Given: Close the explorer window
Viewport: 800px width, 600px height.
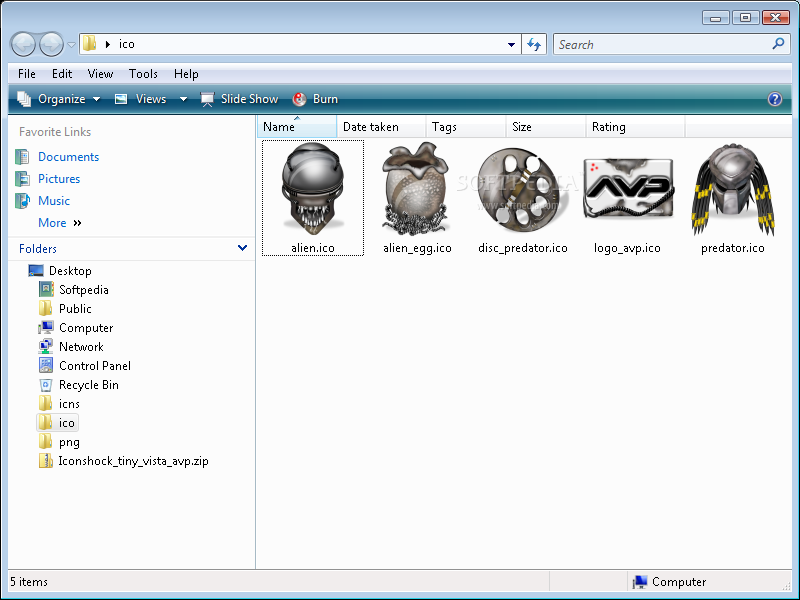Looking at the screenshot, I should tap(776, 18).
